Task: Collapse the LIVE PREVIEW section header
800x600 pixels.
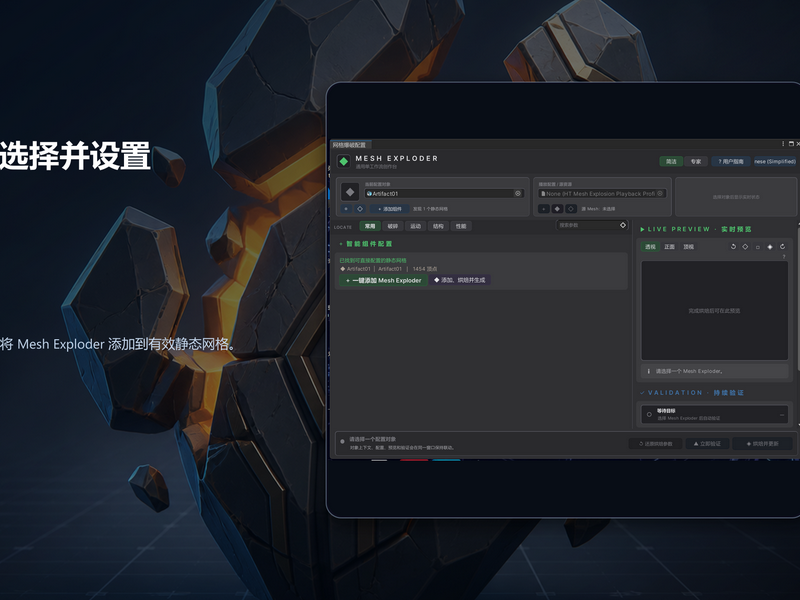Action: coord(695,229)
